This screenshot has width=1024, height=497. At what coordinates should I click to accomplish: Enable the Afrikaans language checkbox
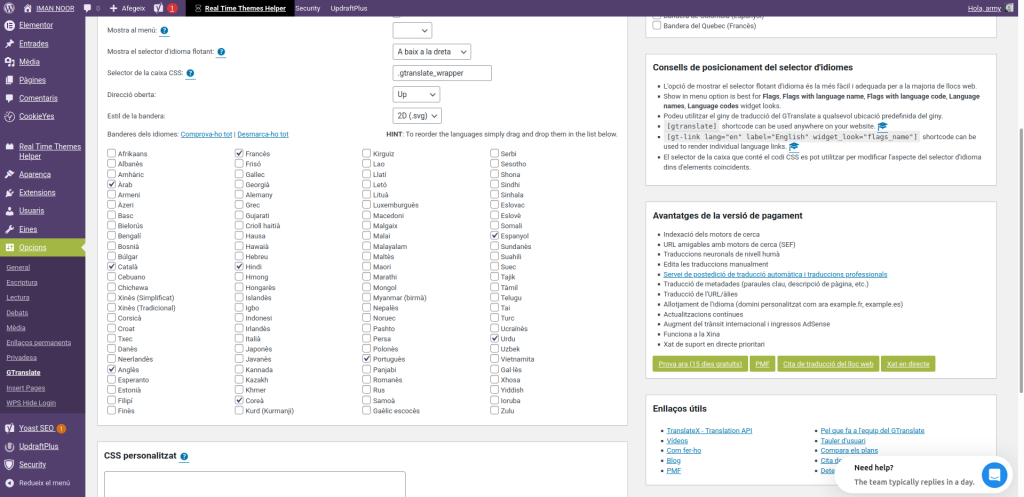pyautogui.click(x=112, y=154)
